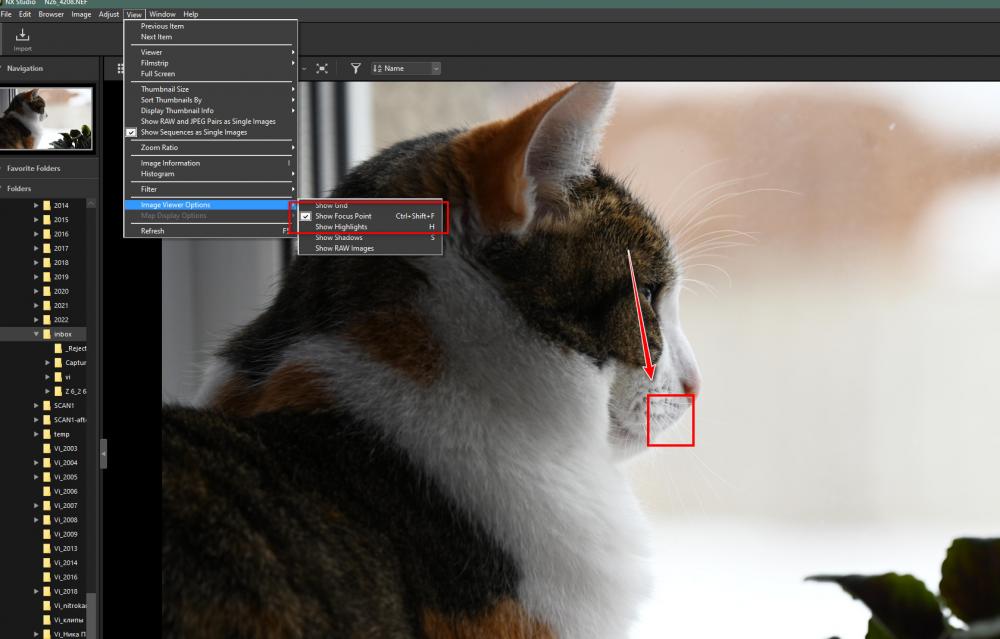Open the Histogram submenu
This screenshot has width=1000, height=639.
[210, 174]
